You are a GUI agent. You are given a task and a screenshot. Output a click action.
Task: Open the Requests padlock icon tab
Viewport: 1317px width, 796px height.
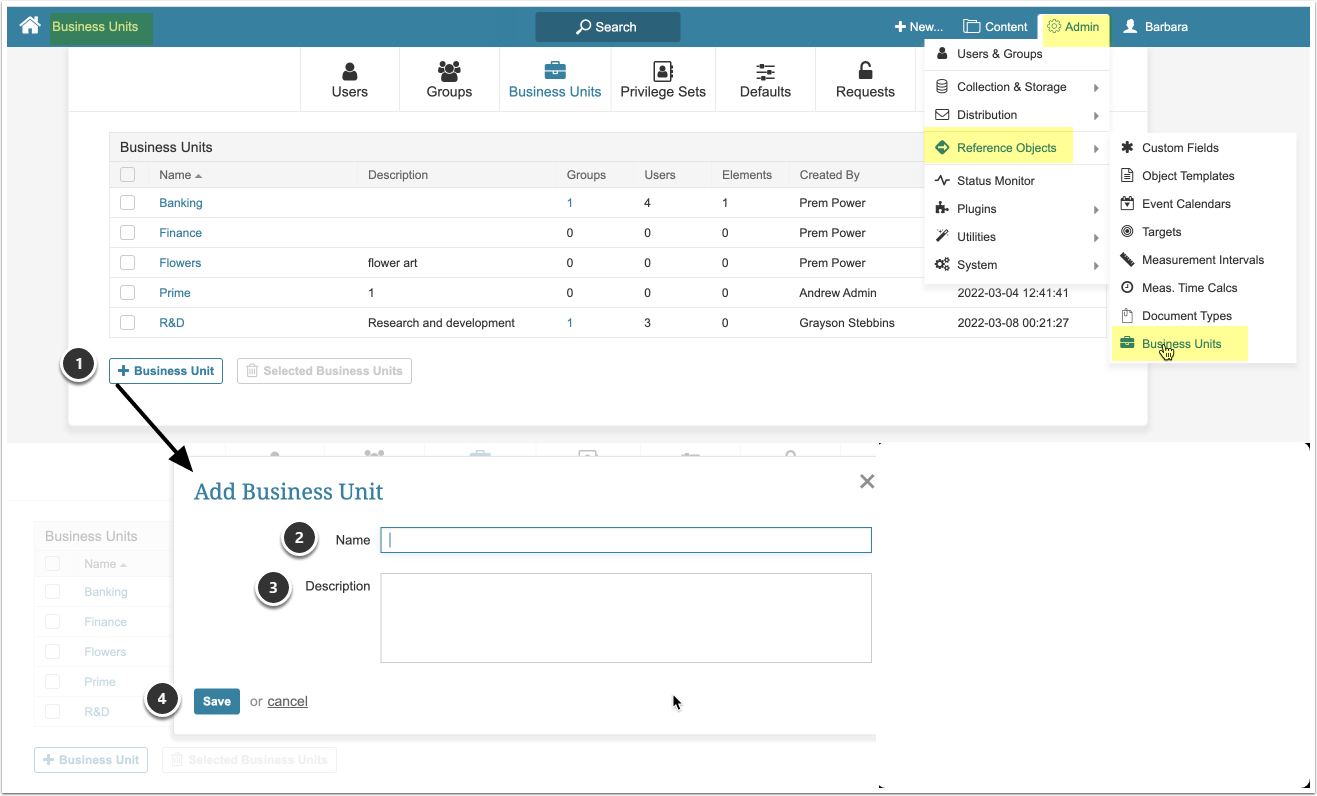click(865, 80)
